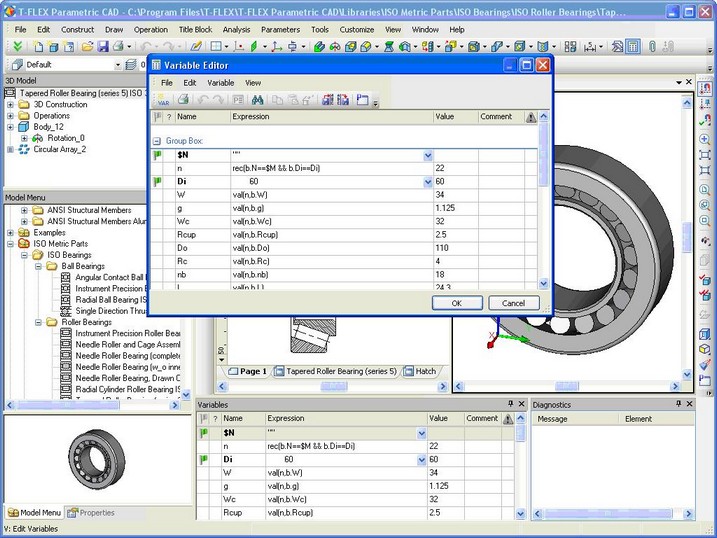Switch to the Hatch tab
The width and height of the screenshot is (717, 538).
pos(420,371)
